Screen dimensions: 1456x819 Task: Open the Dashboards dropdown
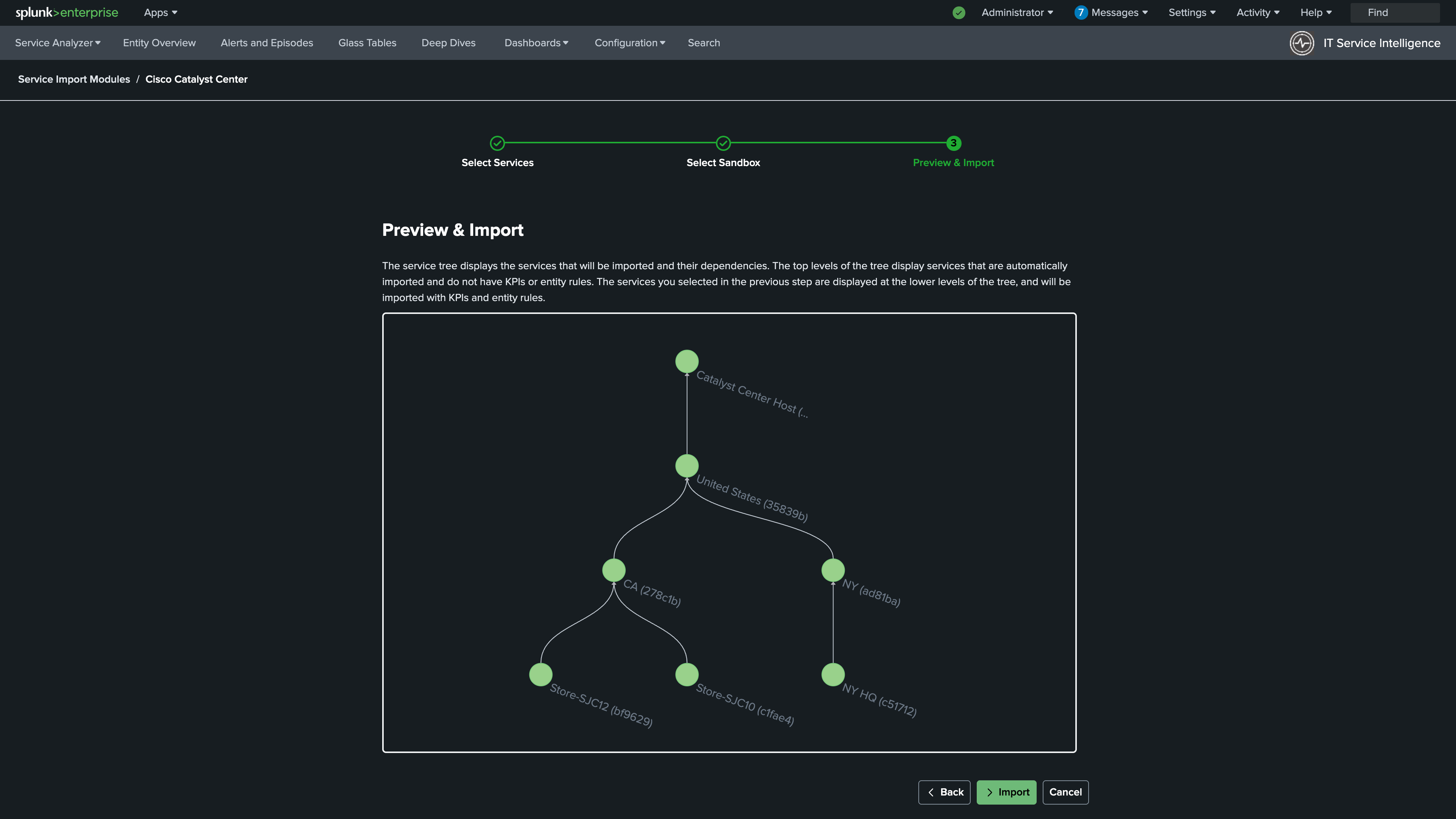click(x=537, y=43)
